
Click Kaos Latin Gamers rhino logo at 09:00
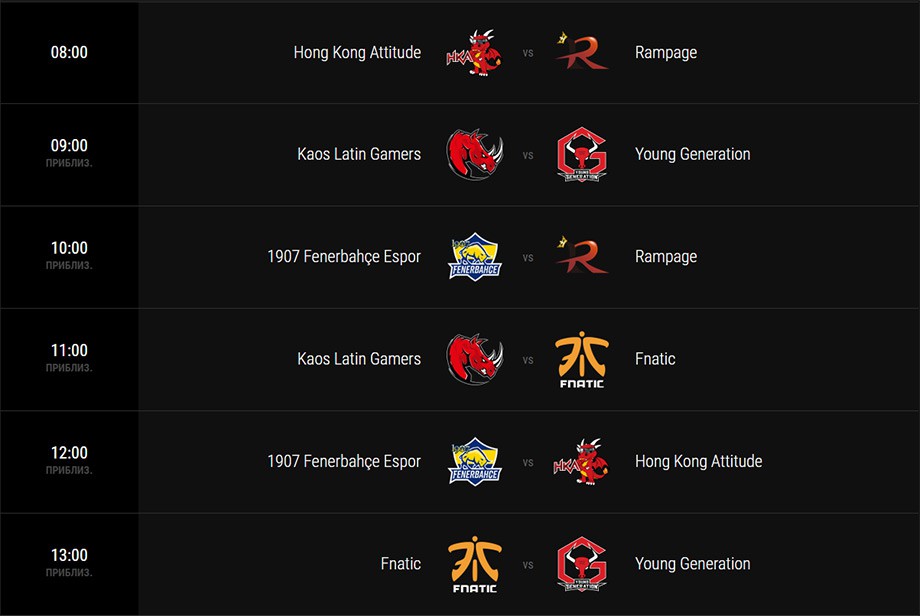[x=475, y=154]
